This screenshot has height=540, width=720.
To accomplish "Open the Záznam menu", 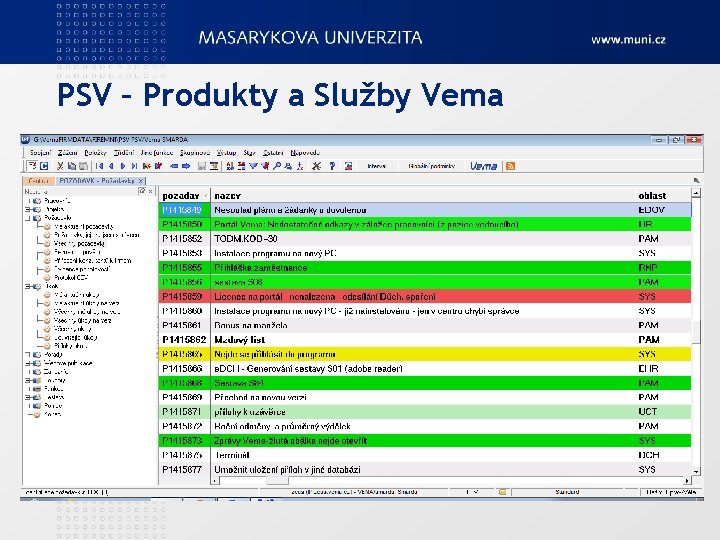I will pyautogui.click(x=68, y=153).
